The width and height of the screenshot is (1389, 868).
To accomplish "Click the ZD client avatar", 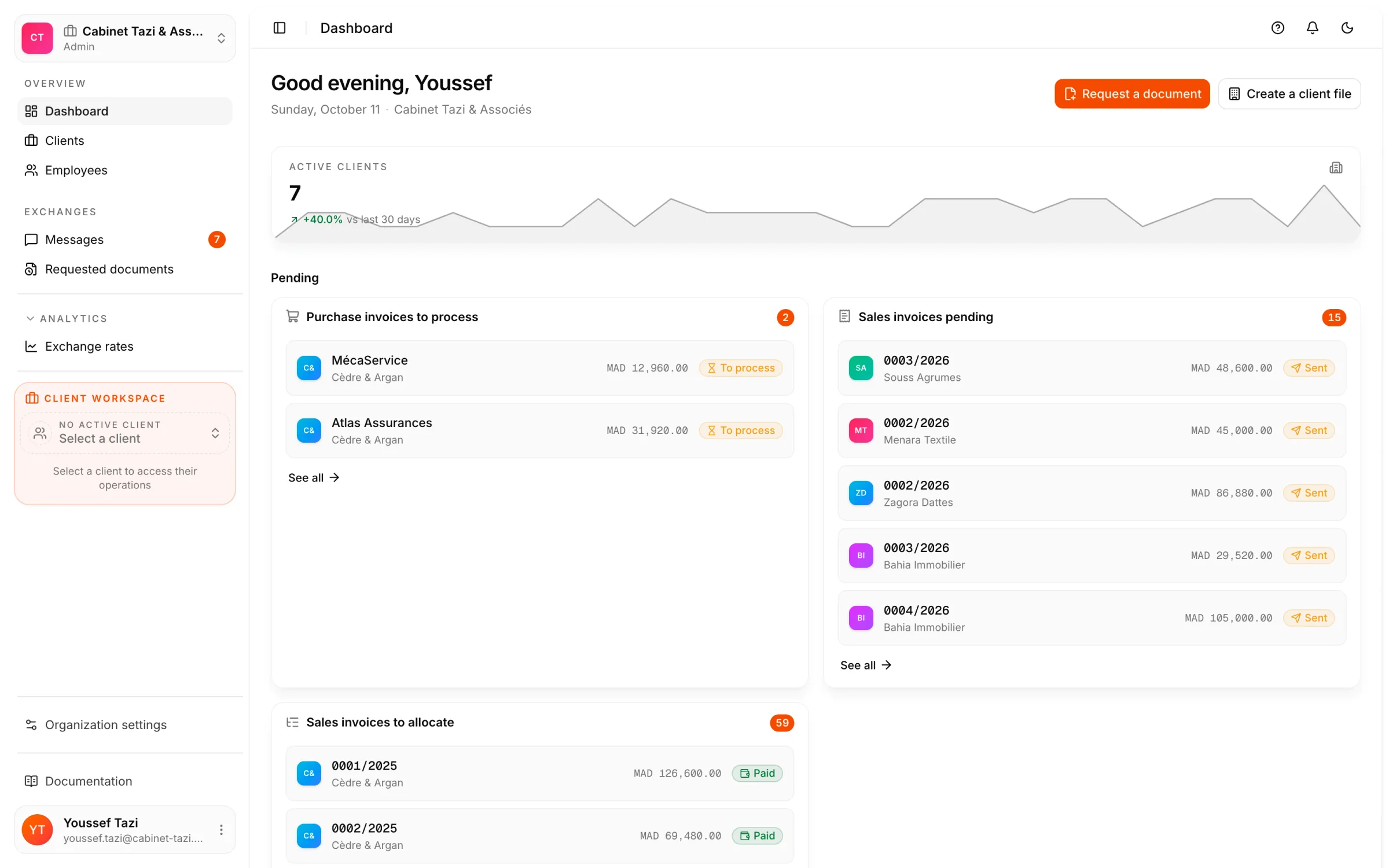I will coord(861,493).
